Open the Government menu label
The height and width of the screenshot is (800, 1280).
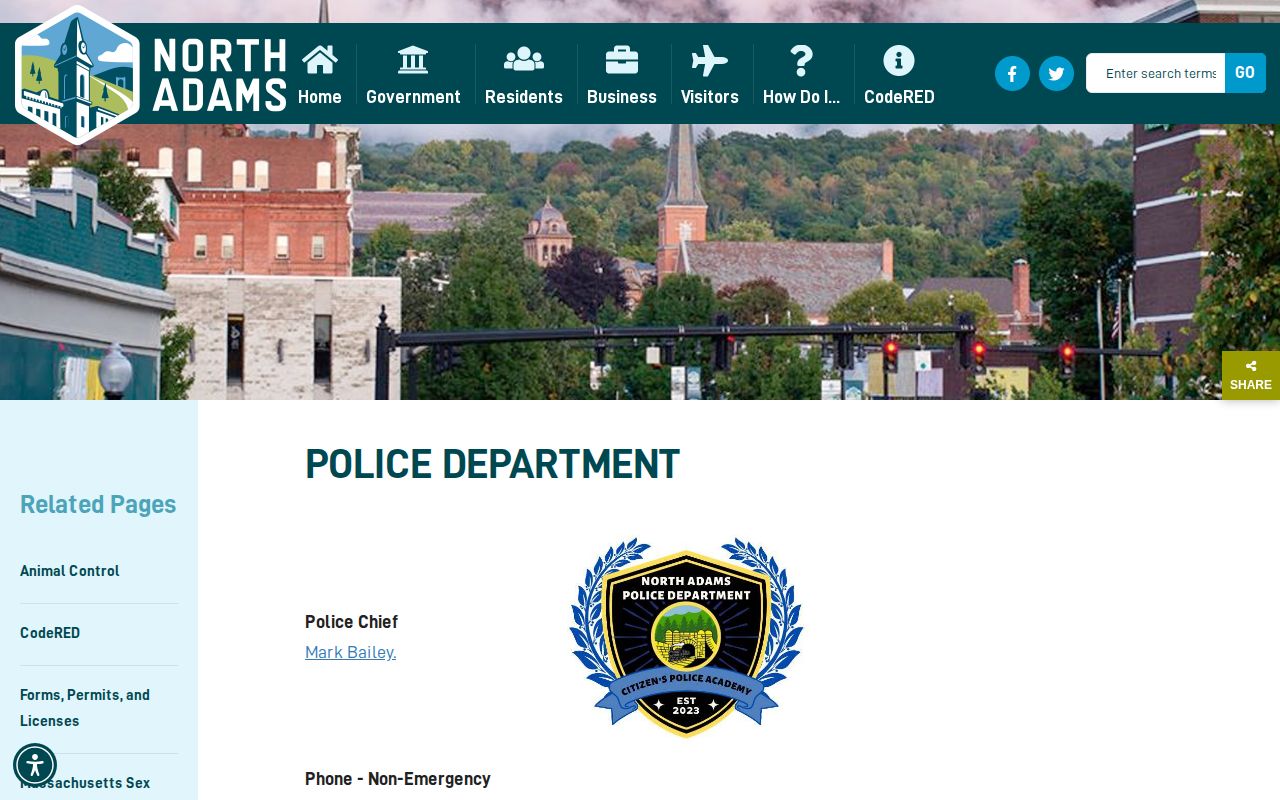pos(413,97)
